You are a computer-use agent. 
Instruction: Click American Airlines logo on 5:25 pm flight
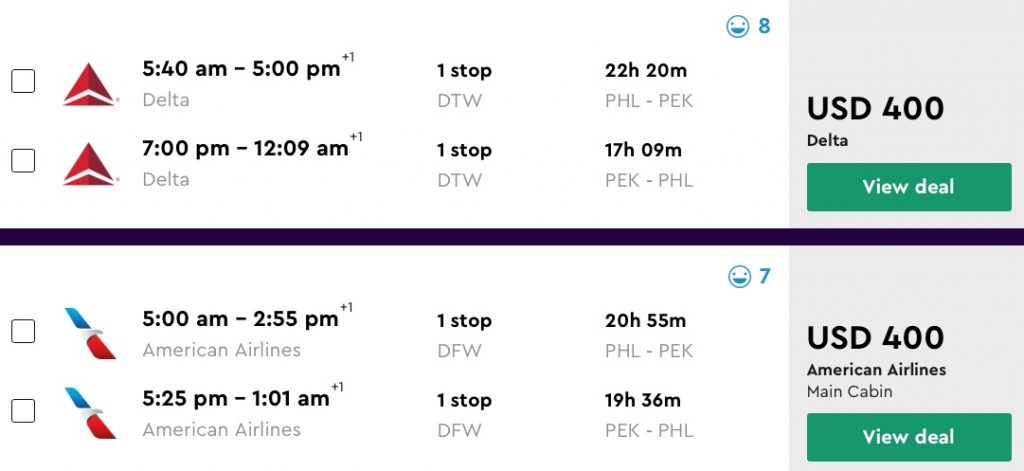90,413
